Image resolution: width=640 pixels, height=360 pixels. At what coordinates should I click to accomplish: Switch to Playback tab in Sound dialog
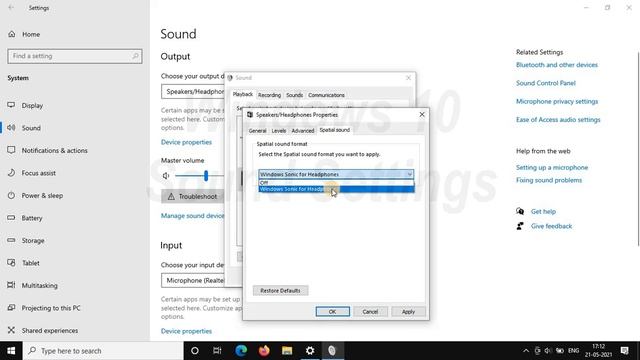coord(243,94)
